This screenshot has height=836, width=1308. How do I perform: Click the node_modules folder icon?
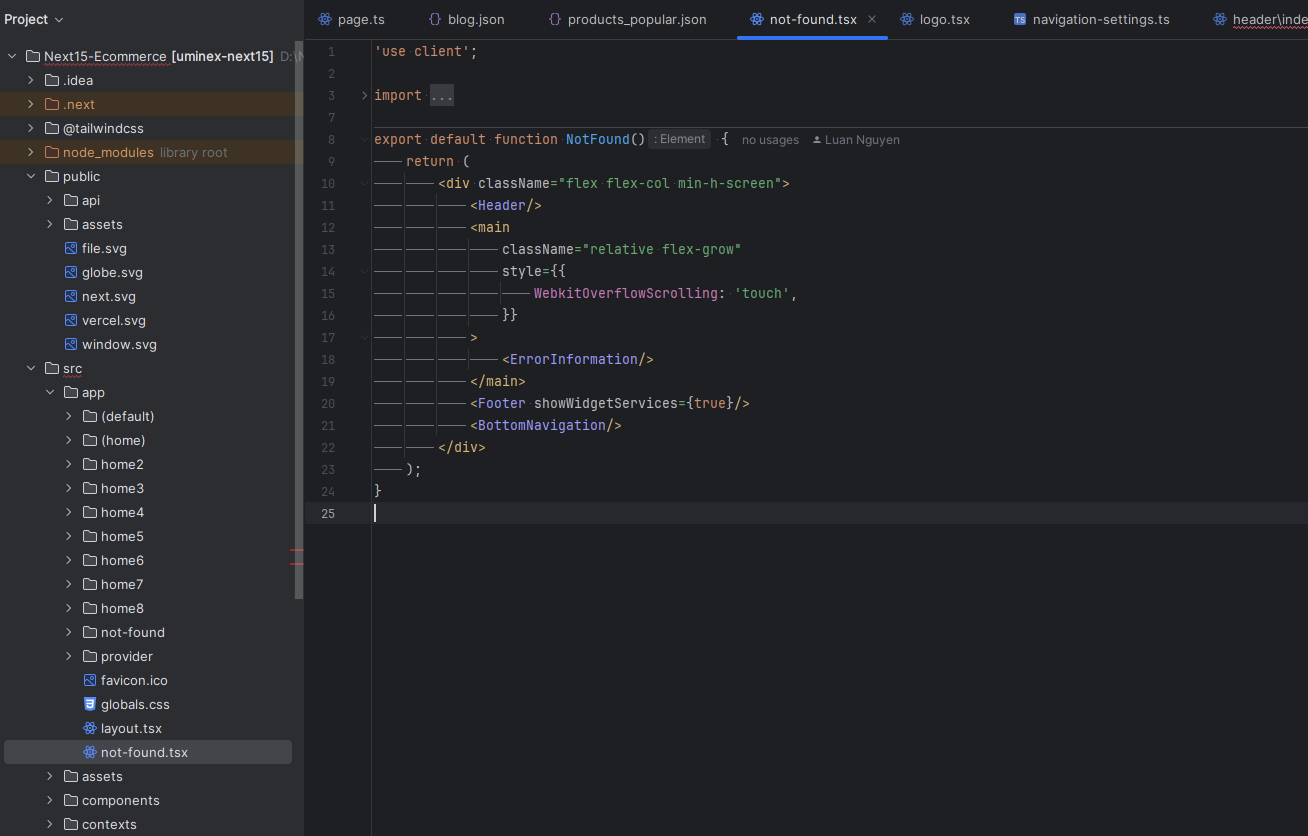click(x=52, y=152)
